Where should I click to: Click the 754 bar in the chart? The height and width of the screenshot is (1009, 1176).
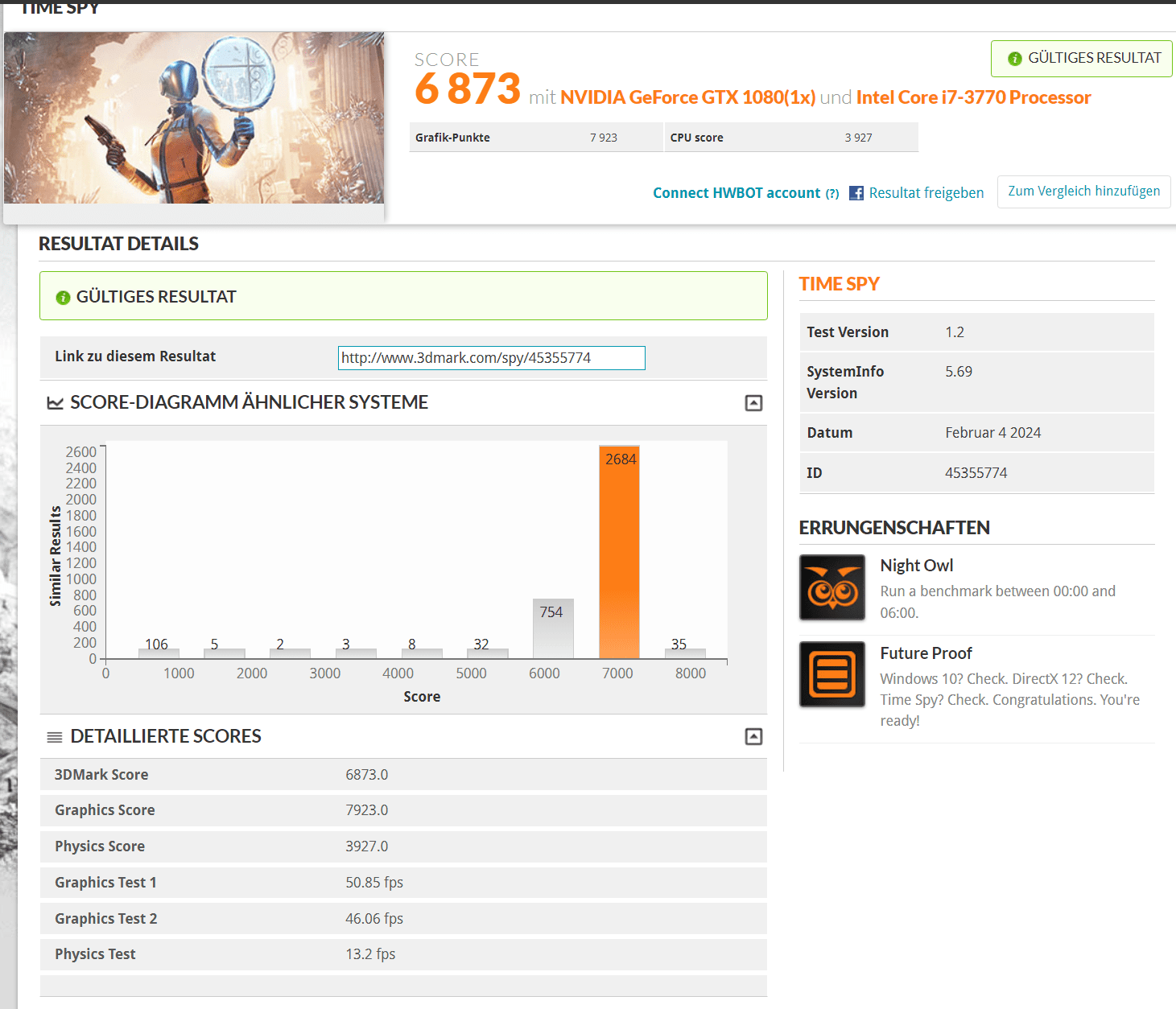[553, 628]
